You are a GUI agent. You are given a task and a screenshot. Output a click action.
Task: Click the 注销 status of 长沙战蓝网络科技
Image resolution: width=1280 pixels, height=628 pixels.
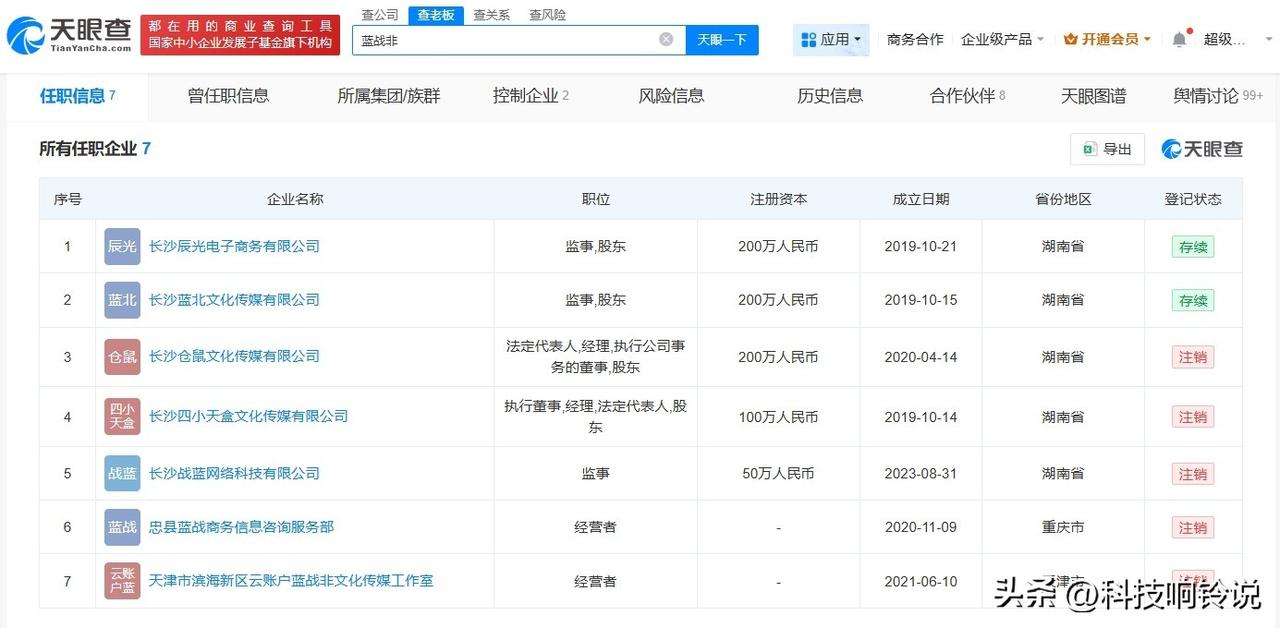click(1193, 474)
